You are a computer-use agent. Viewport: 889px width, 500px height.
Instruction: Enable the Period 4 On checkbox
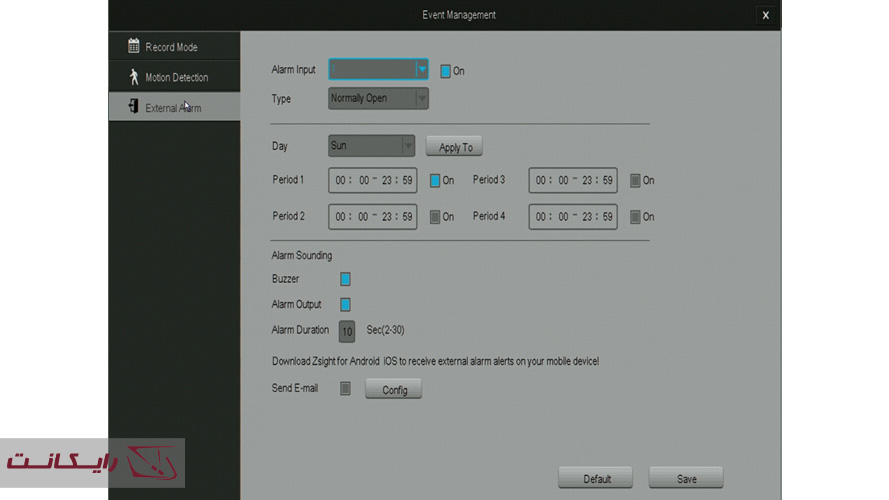point(635,217)
